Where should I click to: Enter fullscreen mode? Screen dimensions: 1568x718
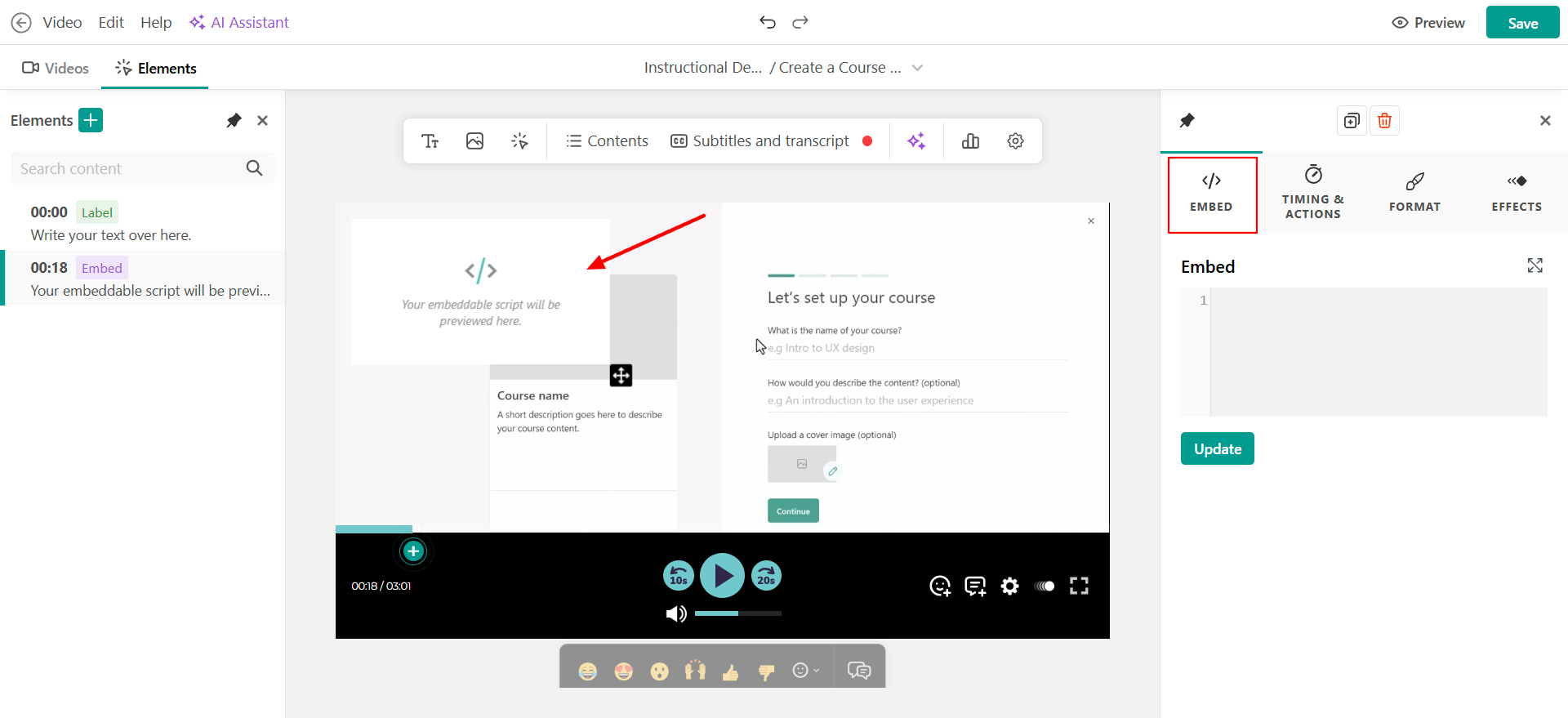click(1079, 586)
